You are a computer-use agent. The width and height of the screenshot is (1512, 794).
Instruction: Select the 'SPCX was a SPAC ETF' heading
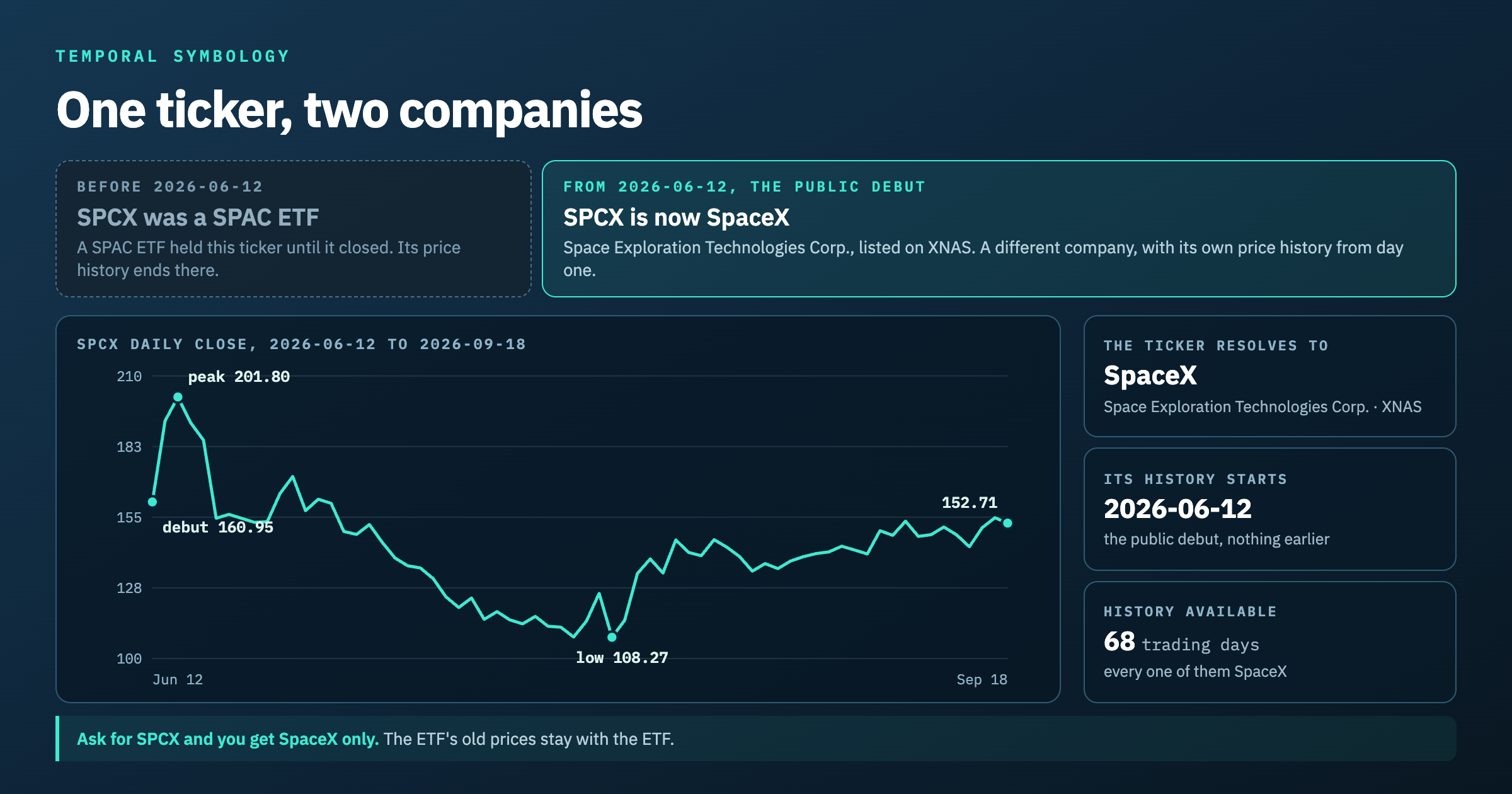198,217
